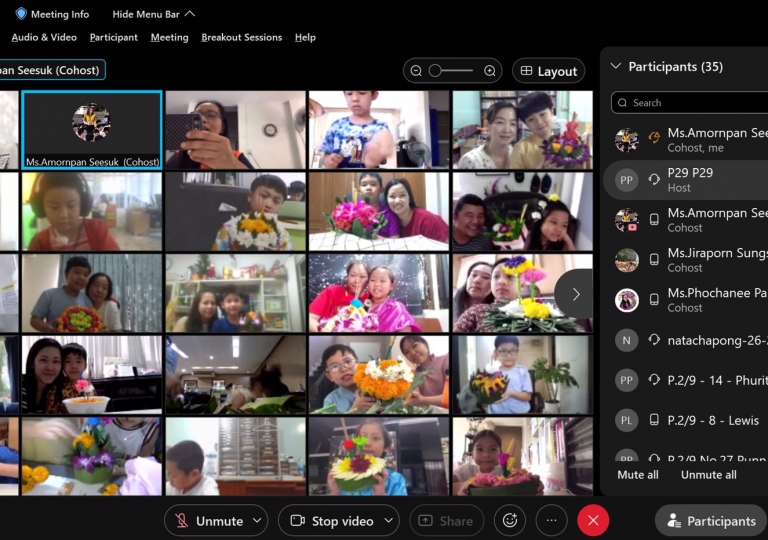Click the Share content button
Screen dimensions: 768x540
[x=447, y=520]
